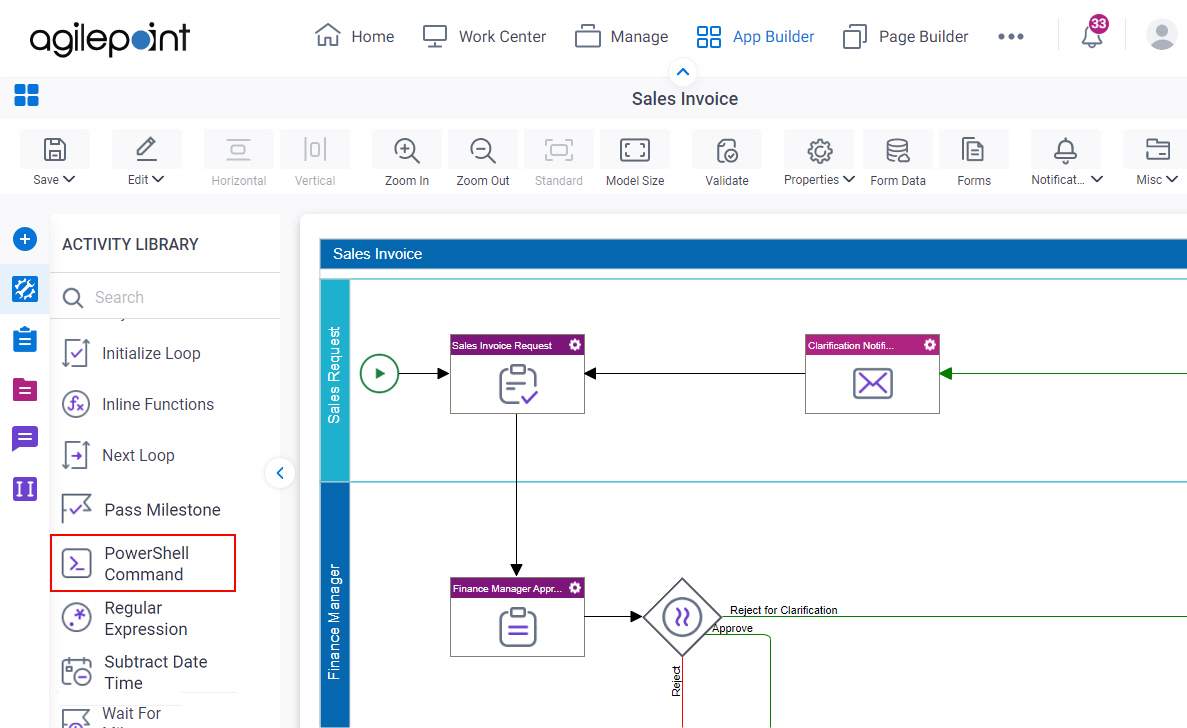Click the Zoom In tool

click(x=407, y=158)
